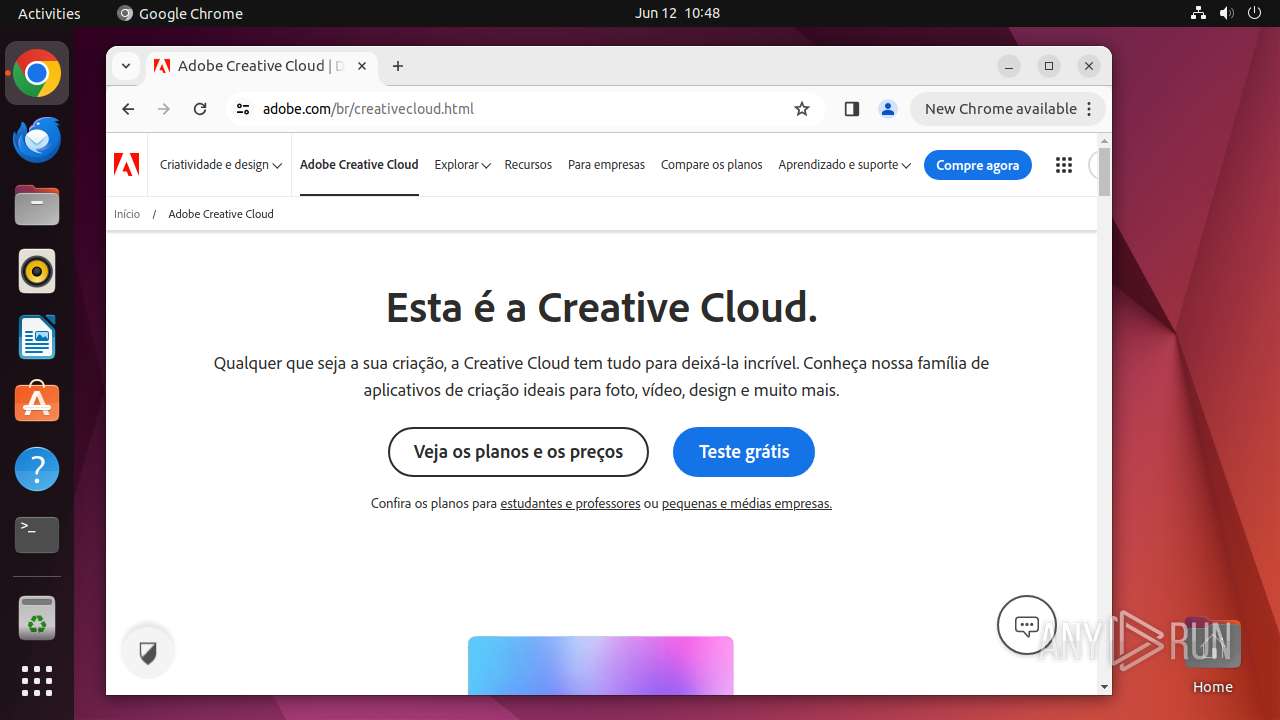Expand Aprendizado e suporte dropdown
1280x720 pixels.
pos(844,165)
